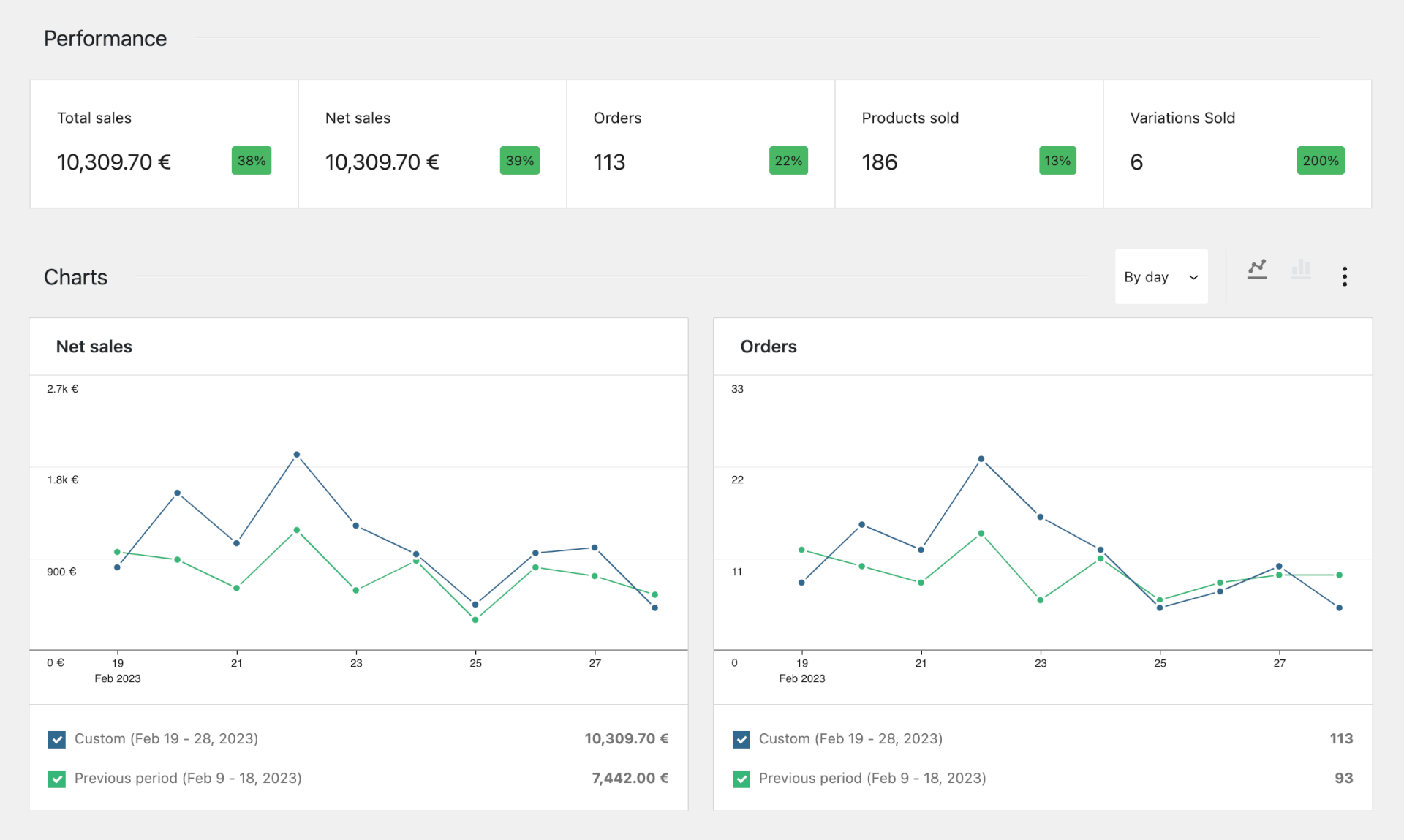Click the 186 value in Products sold card
Screen dimensions: 1404x840
[880, 162]
